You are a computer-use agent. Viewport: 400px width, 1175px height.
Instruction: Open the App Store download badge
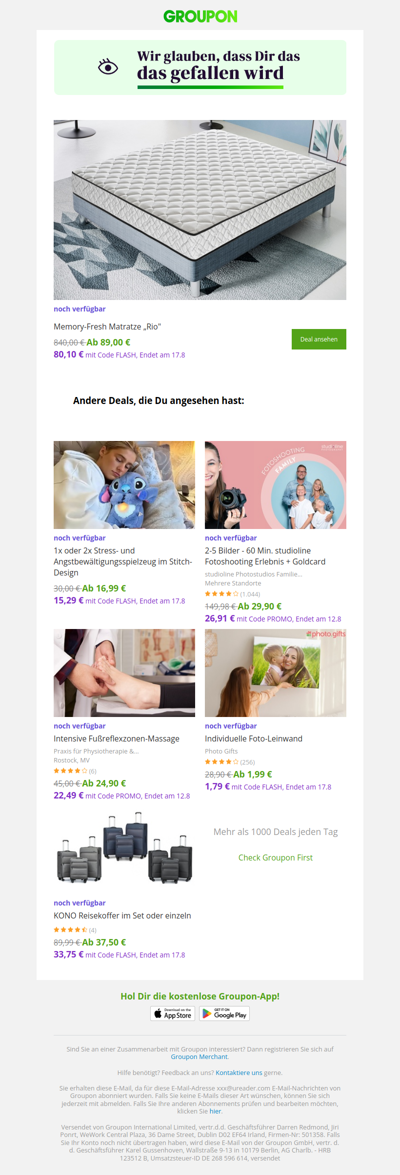173,1013
